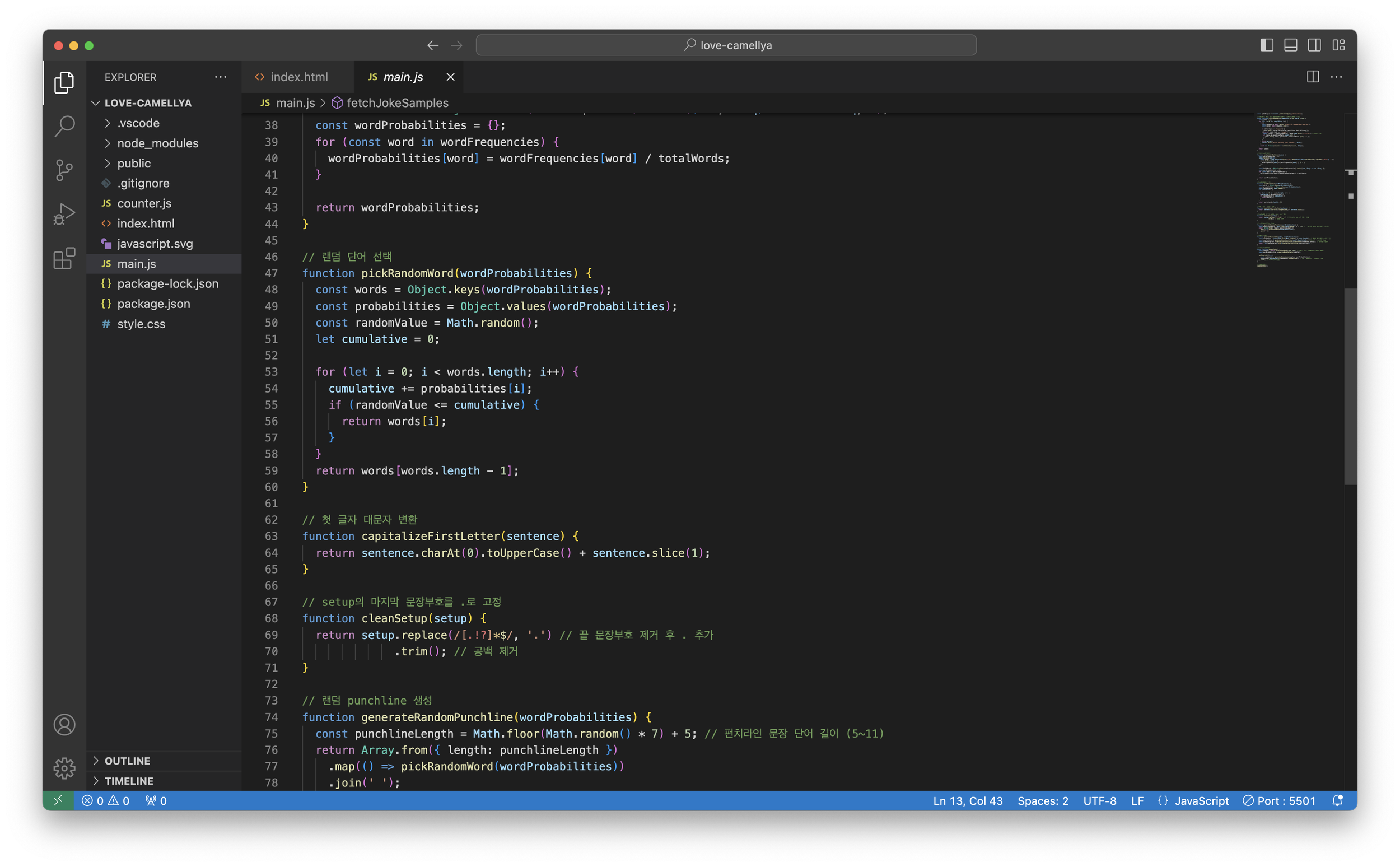Open notifications bell in status bar
Image resolution: width=1400 pixels, height=867 pixels.
(1337, 800)
